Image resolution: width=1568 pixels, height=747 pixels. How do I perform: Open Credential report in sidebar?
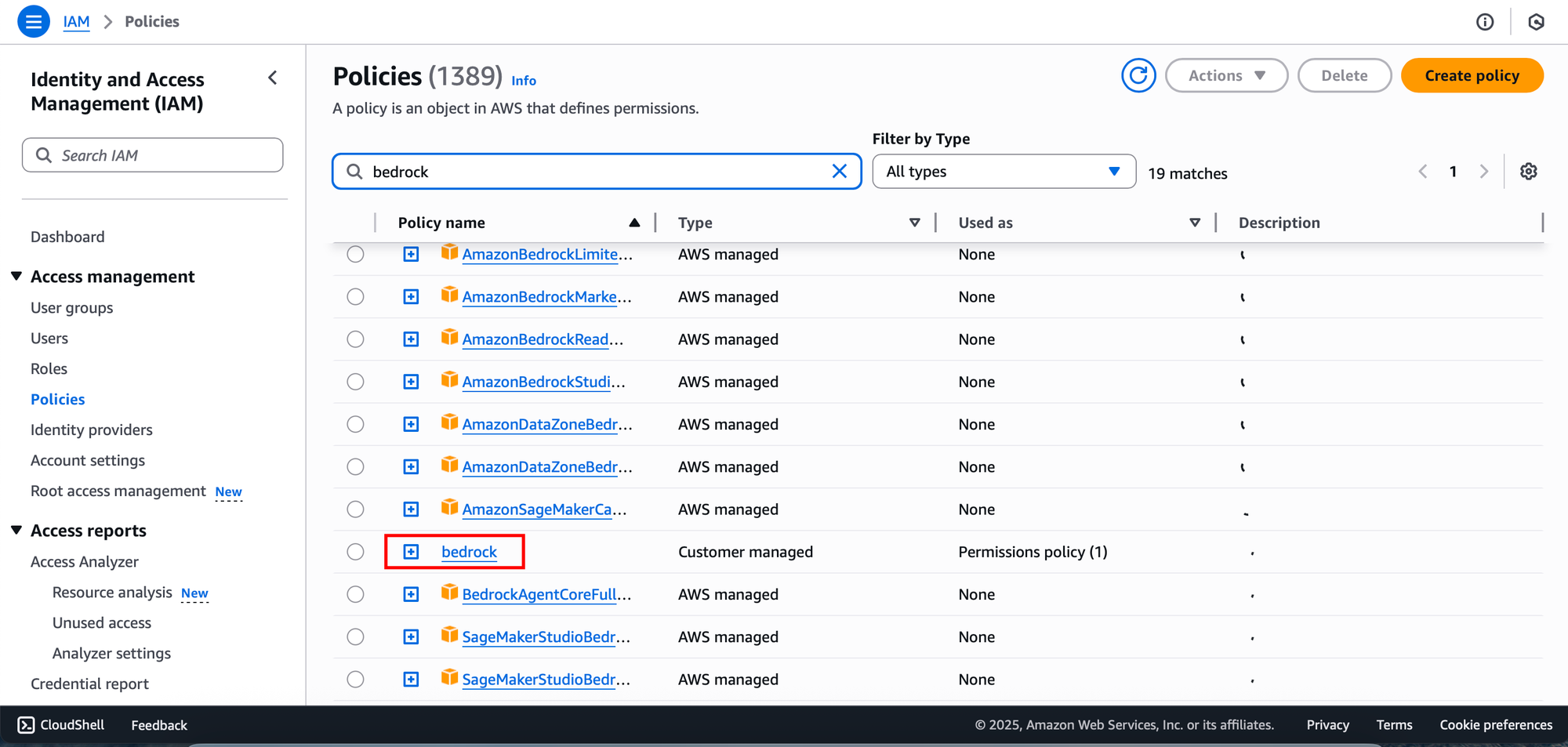pyautogui.click(x=89, y=684)
